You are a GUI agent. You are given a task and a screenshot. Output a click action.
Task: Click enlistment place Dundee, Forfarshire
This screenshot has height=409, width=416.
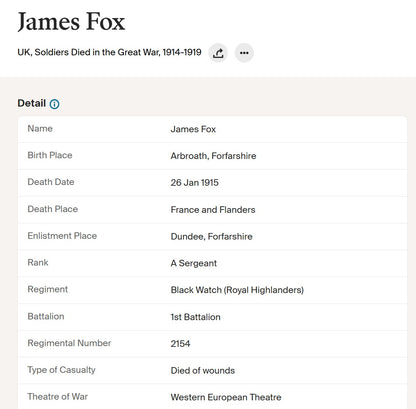tap(211, 236)
